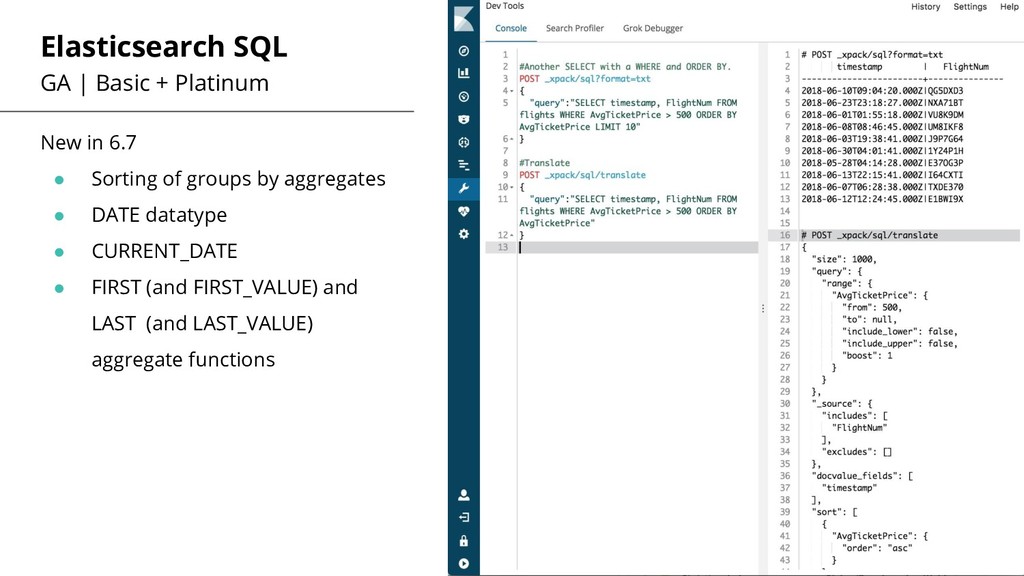The width and height of the screenshot is (1024, 576).
Task: Switch to the Console tab
Action: click(x=511, y=28)
